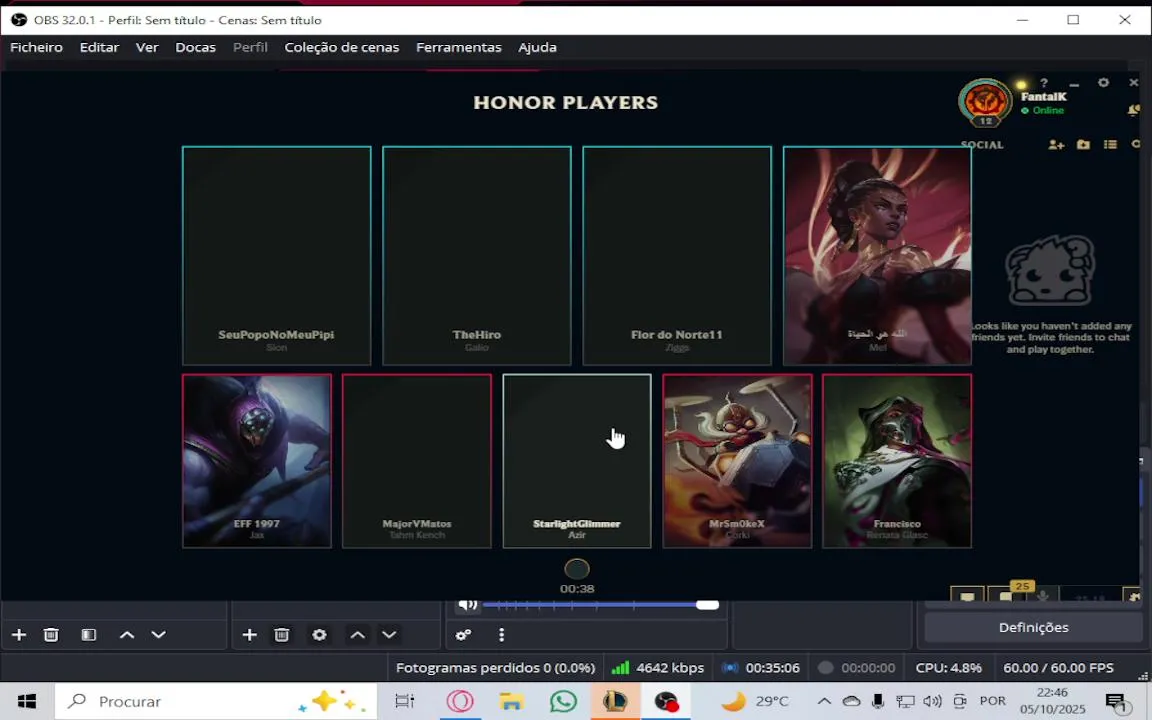The image size is (1152, 720).
Task: Open source properties gear icon
Action: coord(320,635)
